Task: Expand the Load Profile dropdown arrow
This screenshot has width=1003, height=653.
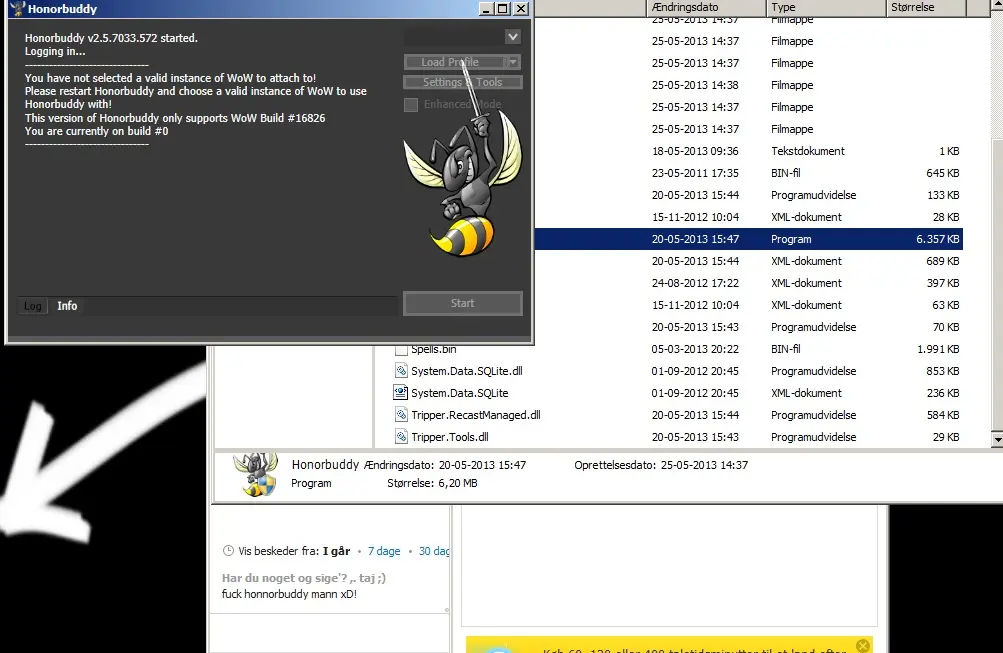Action: (512, 62)
